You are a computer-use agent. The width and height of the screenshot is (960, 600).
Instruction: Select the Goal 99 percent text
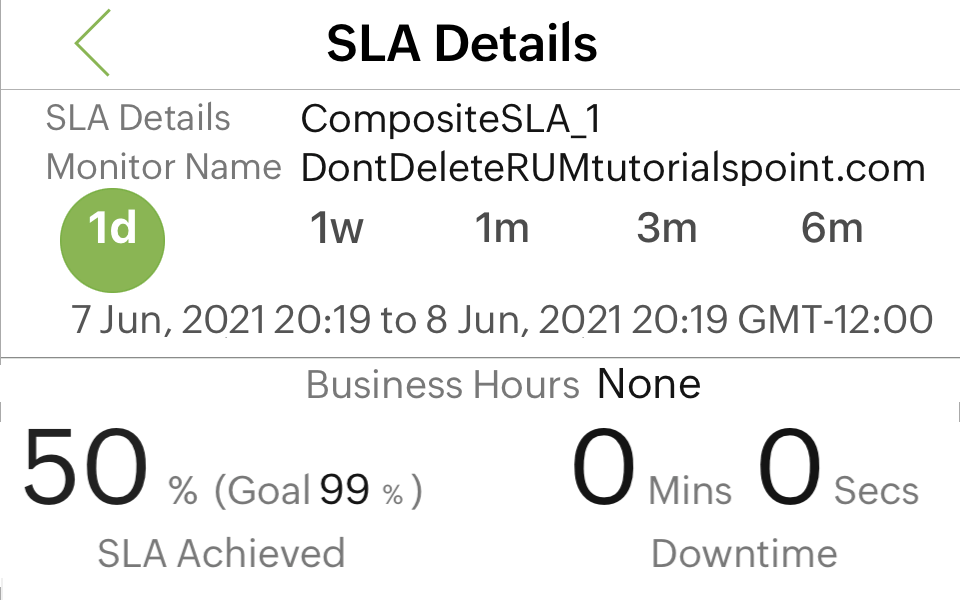tap(320, 488)
